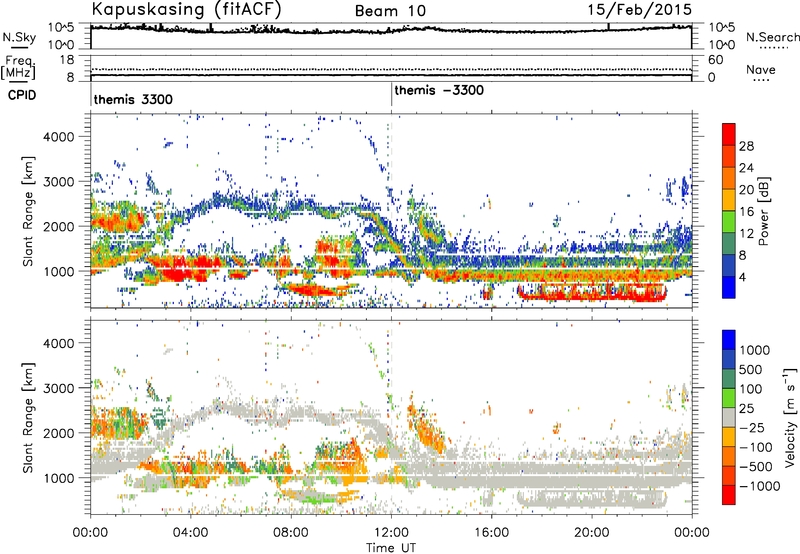The height and width of the screenshot is (554, 800).
Task: Click the blue top segment of Velocity colorbar
Action: (x=729, y=340)
